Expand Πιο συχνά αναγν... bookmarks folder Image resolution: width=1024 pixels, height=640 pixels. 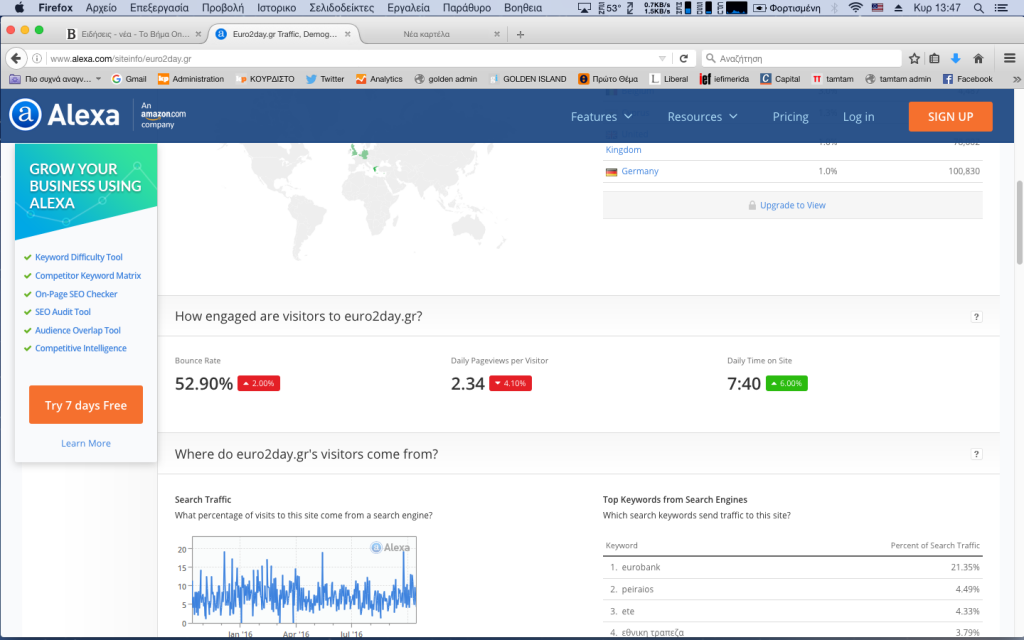[x=56, y=79]
